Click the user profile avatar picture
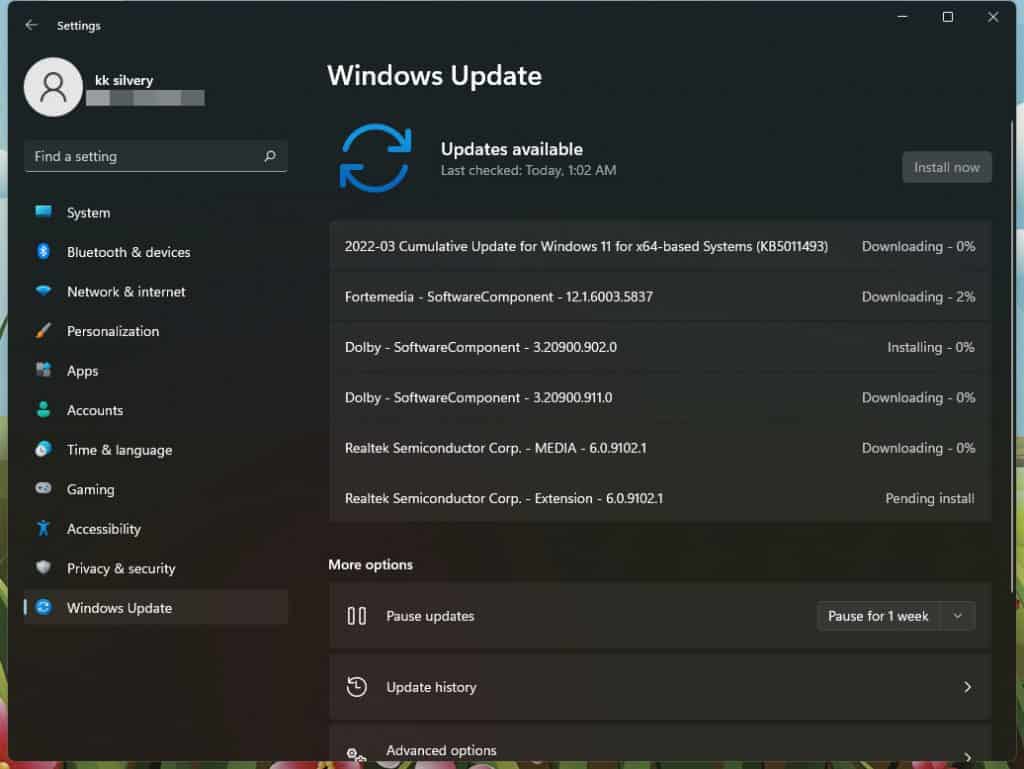Screen dimensions: 1024x769 [53, 87]
